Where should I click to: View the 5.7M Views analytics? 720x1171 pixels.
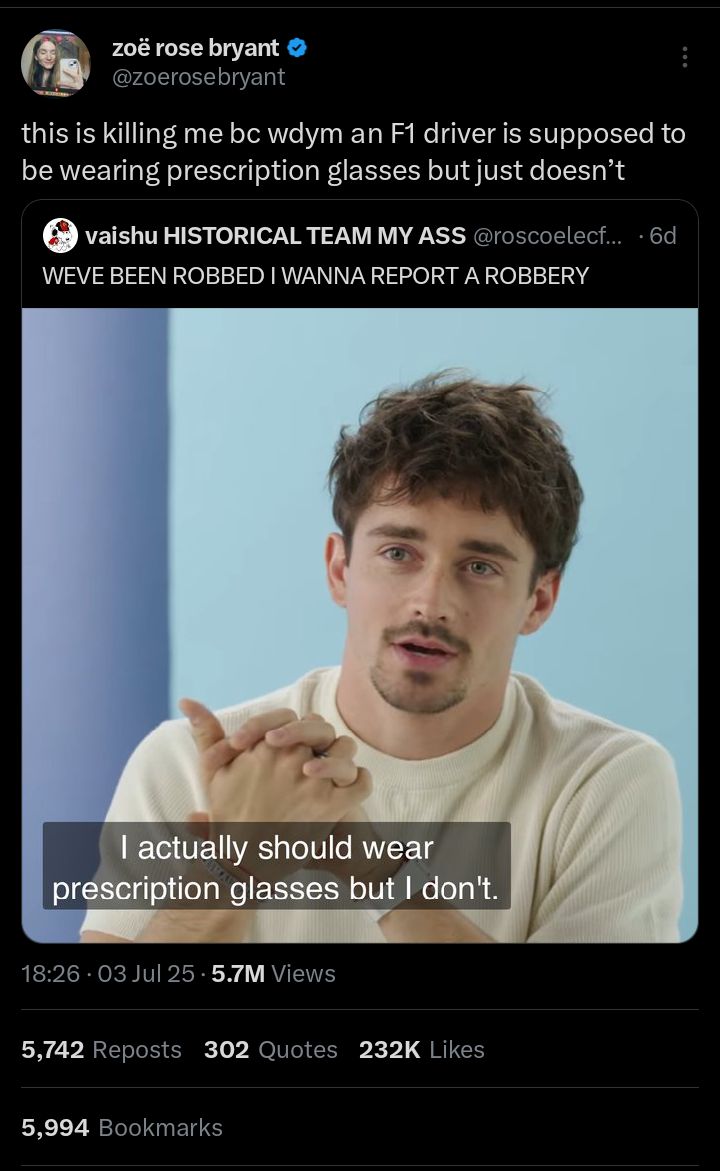(273, 974)
